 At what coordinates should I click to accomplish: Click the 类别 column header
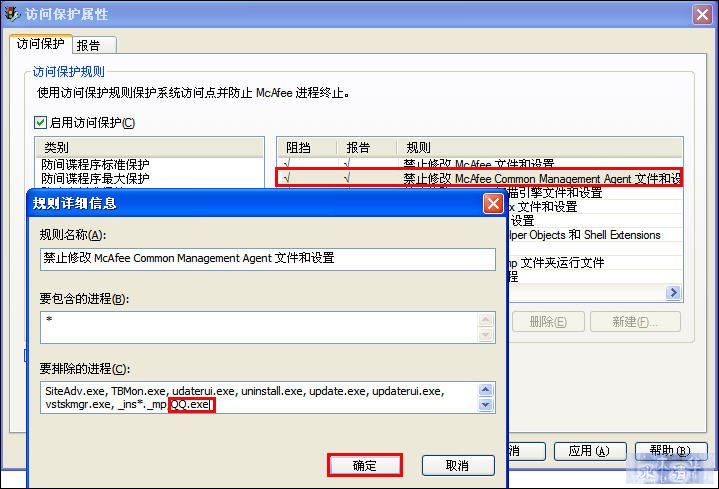point(149,147)
